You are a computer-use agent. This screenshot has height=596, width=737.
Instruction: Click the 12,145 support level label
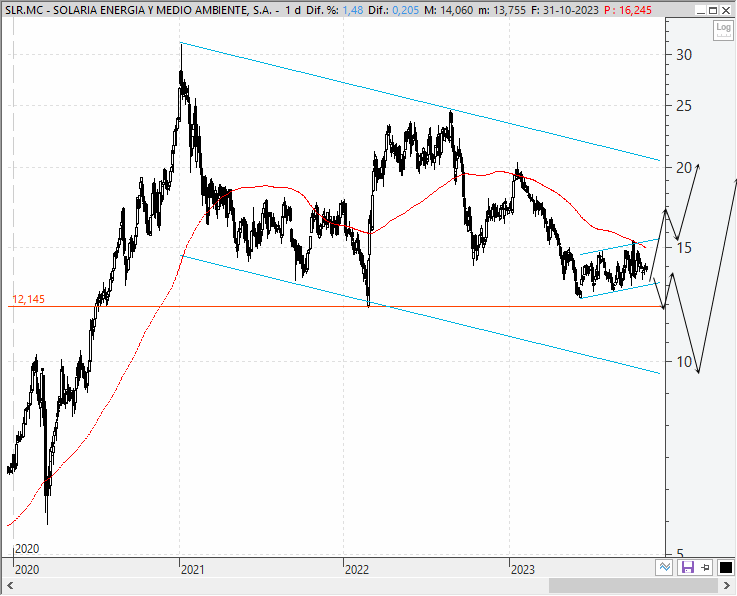point(28,299)
